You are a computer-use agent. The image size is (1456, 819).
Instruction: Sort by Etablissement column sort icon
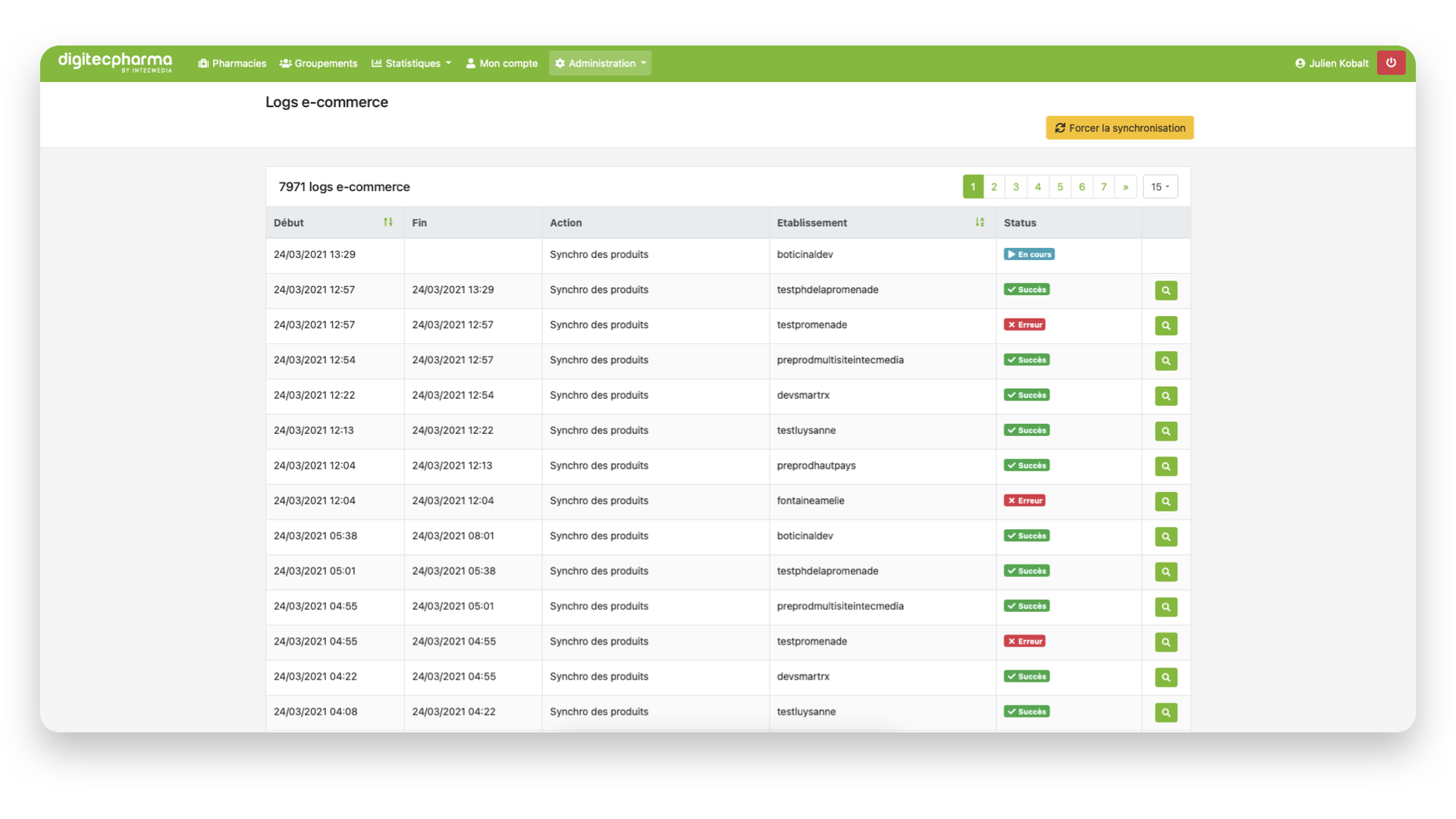tap(979, 222)
